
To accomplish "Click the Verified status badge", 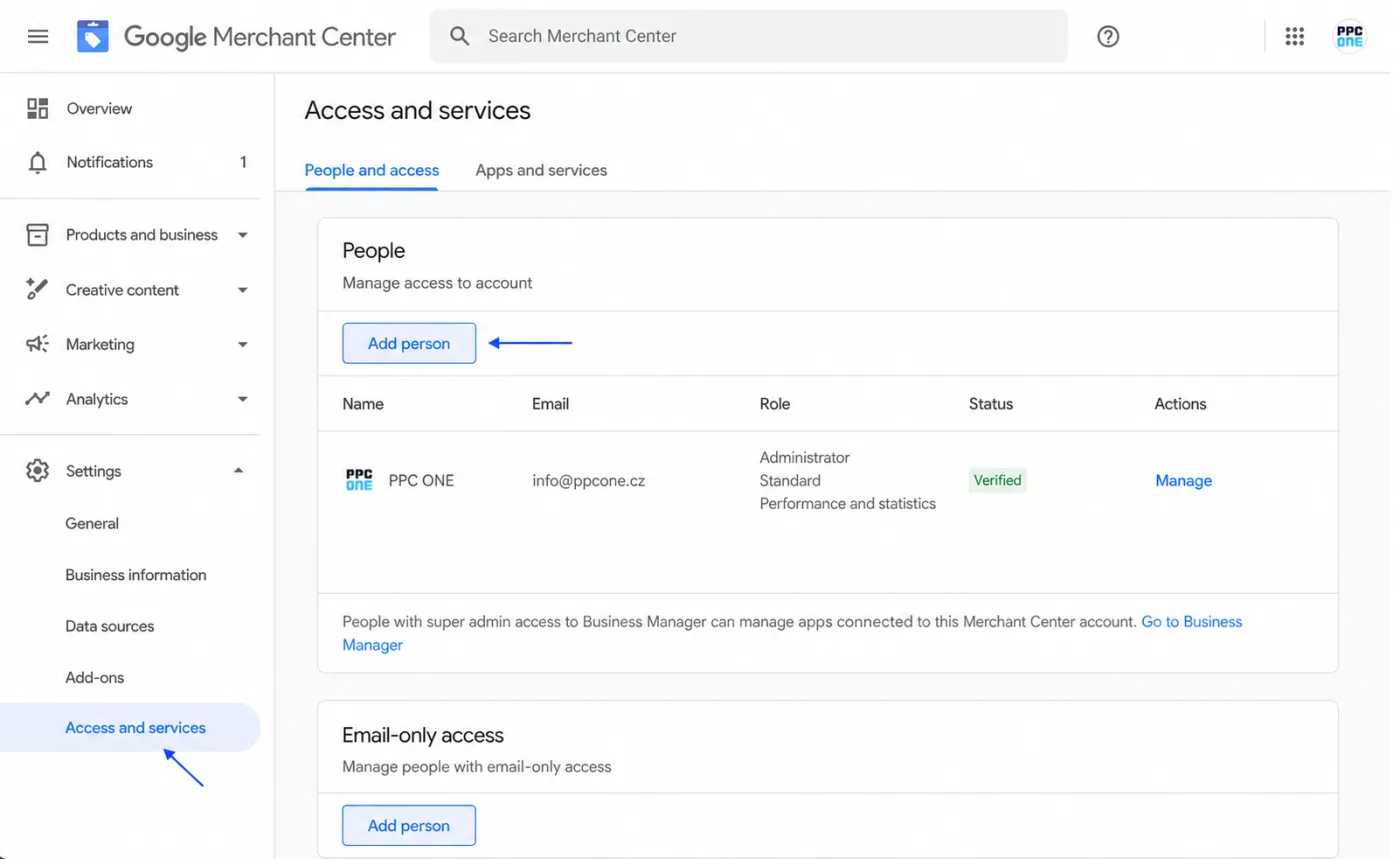I will click(998, 480).
